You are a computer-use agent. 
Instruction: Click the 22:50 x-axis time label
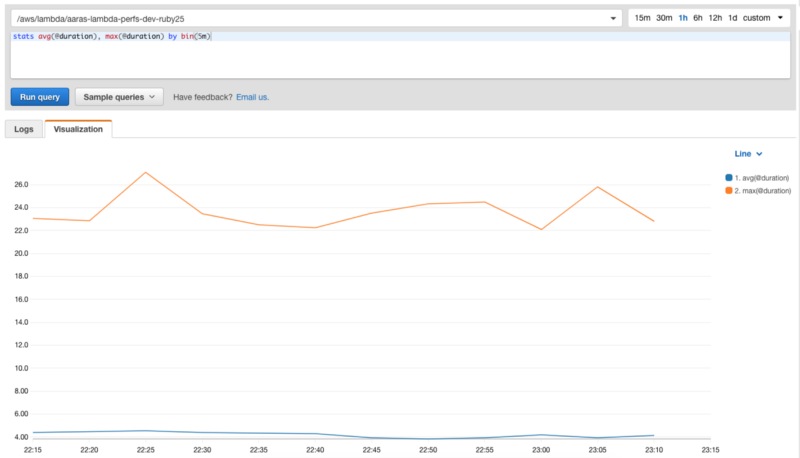(428, 450)
